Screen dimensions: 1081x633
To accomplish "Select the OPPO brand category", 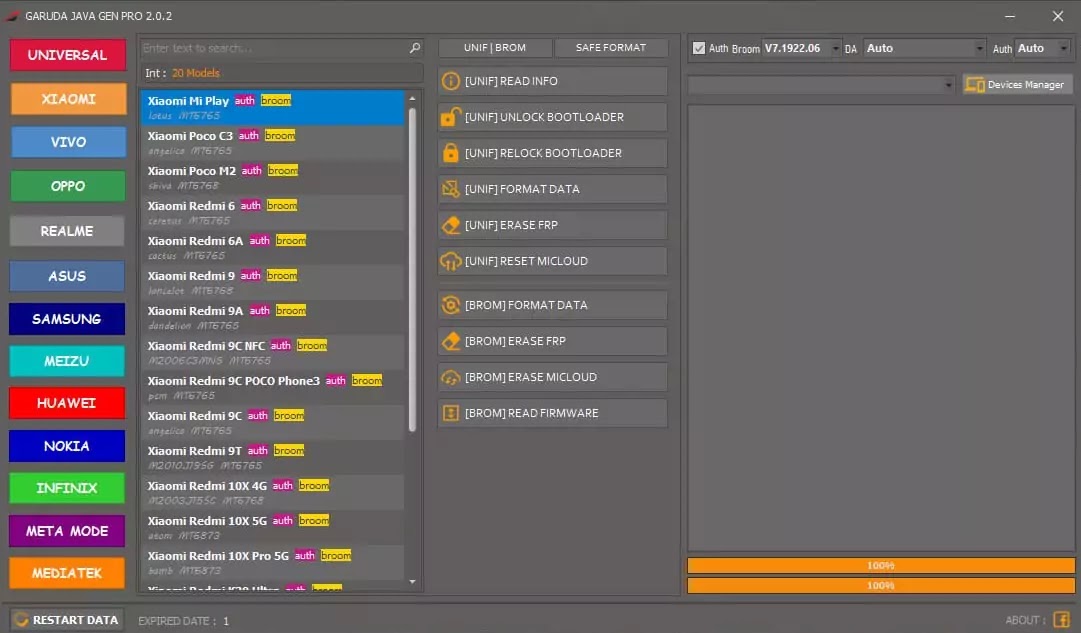I will pos(68,186).
